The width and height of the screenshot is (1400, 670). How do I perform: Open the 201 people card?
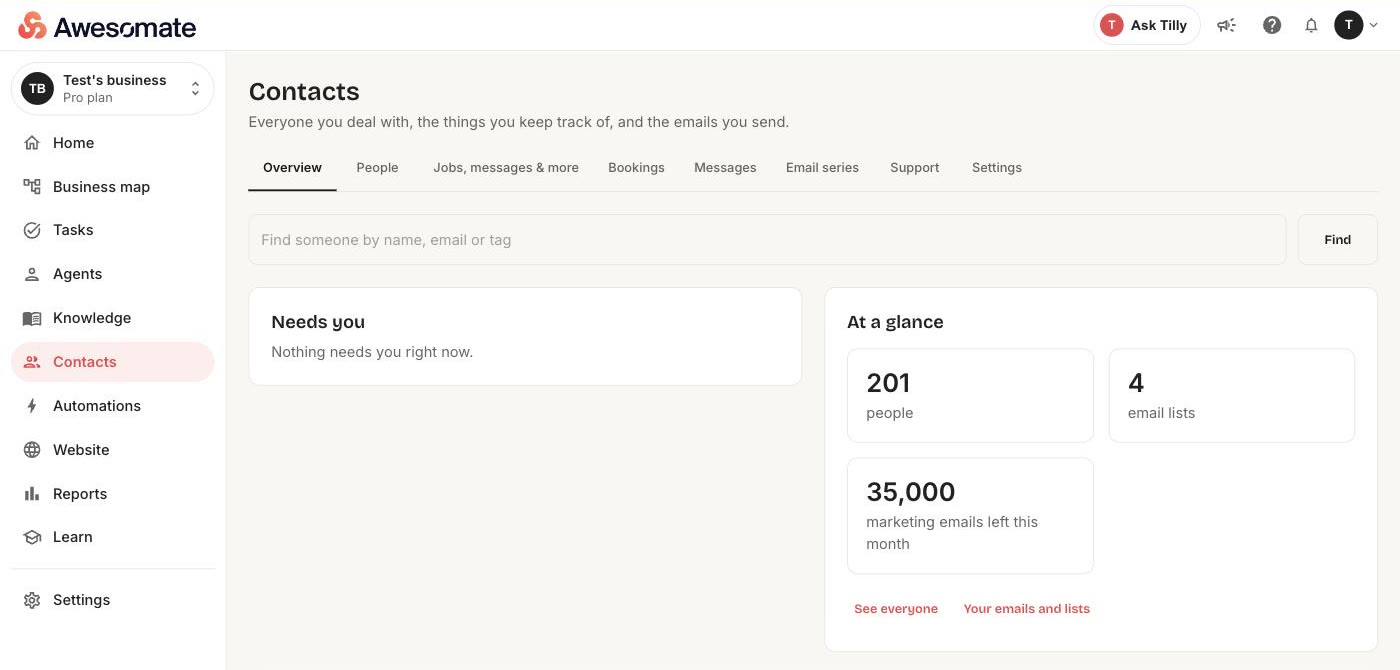[970, 395]
